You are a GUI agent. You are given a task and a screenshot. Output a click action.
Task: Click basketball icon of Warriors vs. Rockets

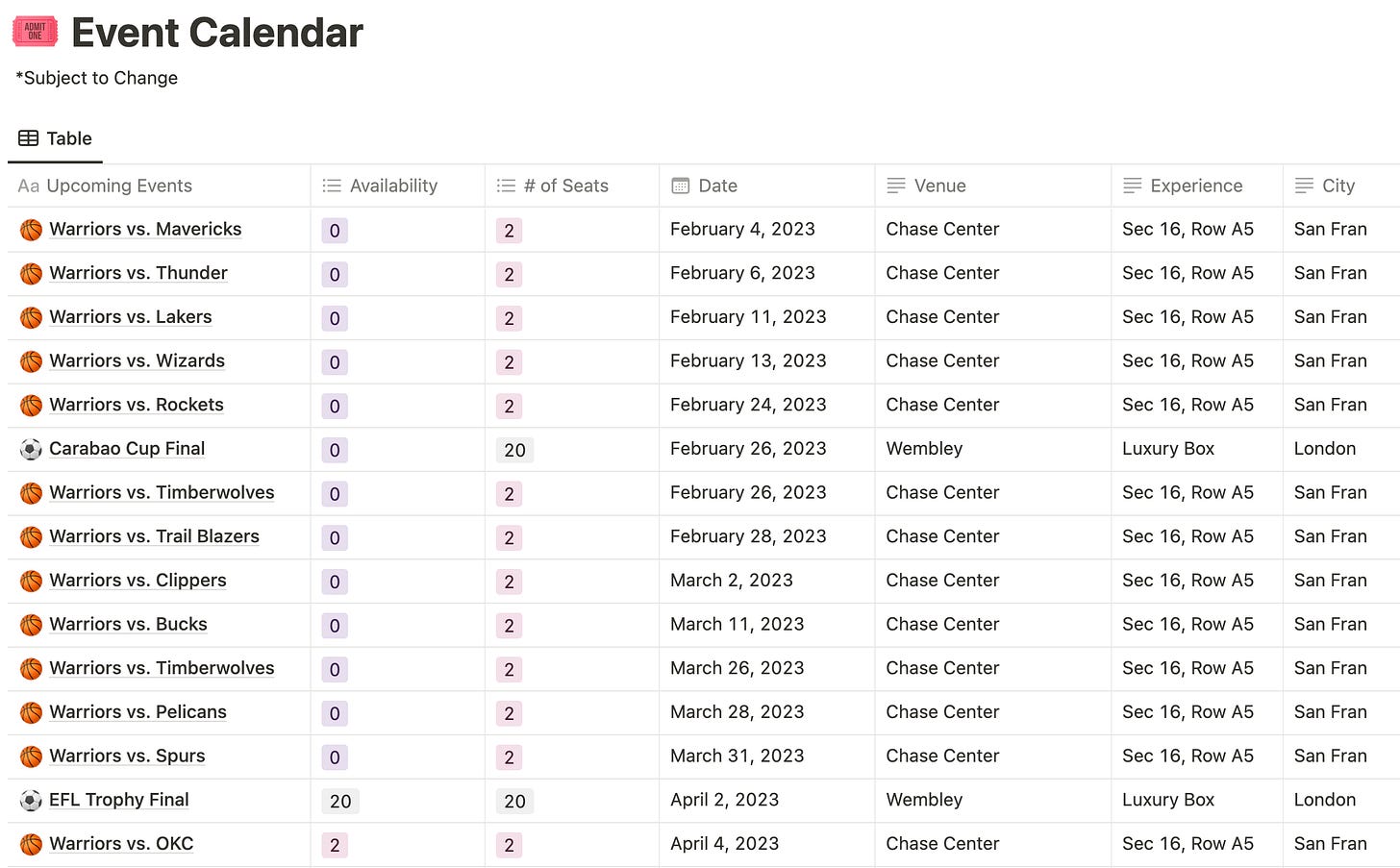[31, 406]
